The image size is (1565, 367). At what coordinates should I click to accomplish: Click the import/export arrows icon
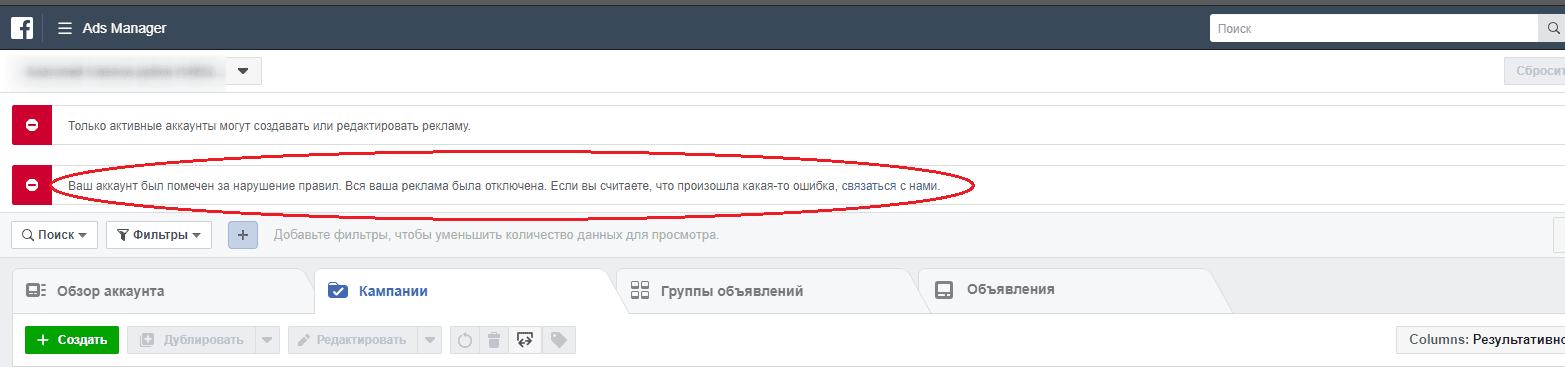coord(524,340)
